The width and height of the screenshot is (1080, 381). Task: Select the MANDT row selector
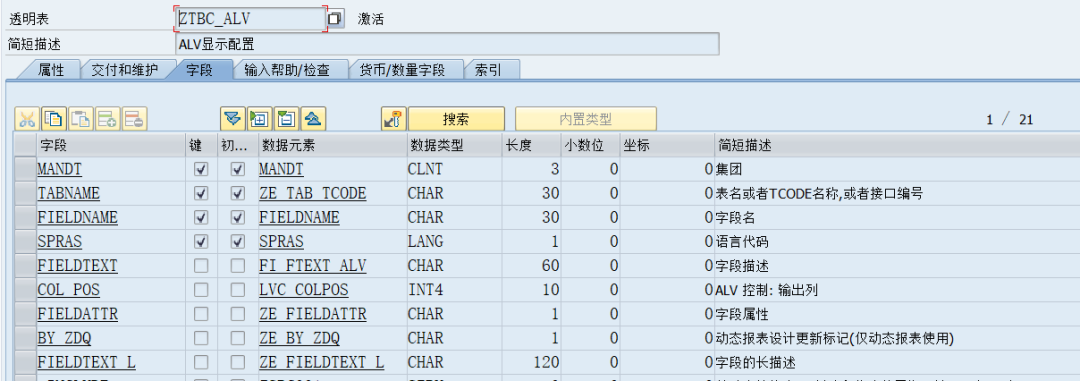point(25,169)
